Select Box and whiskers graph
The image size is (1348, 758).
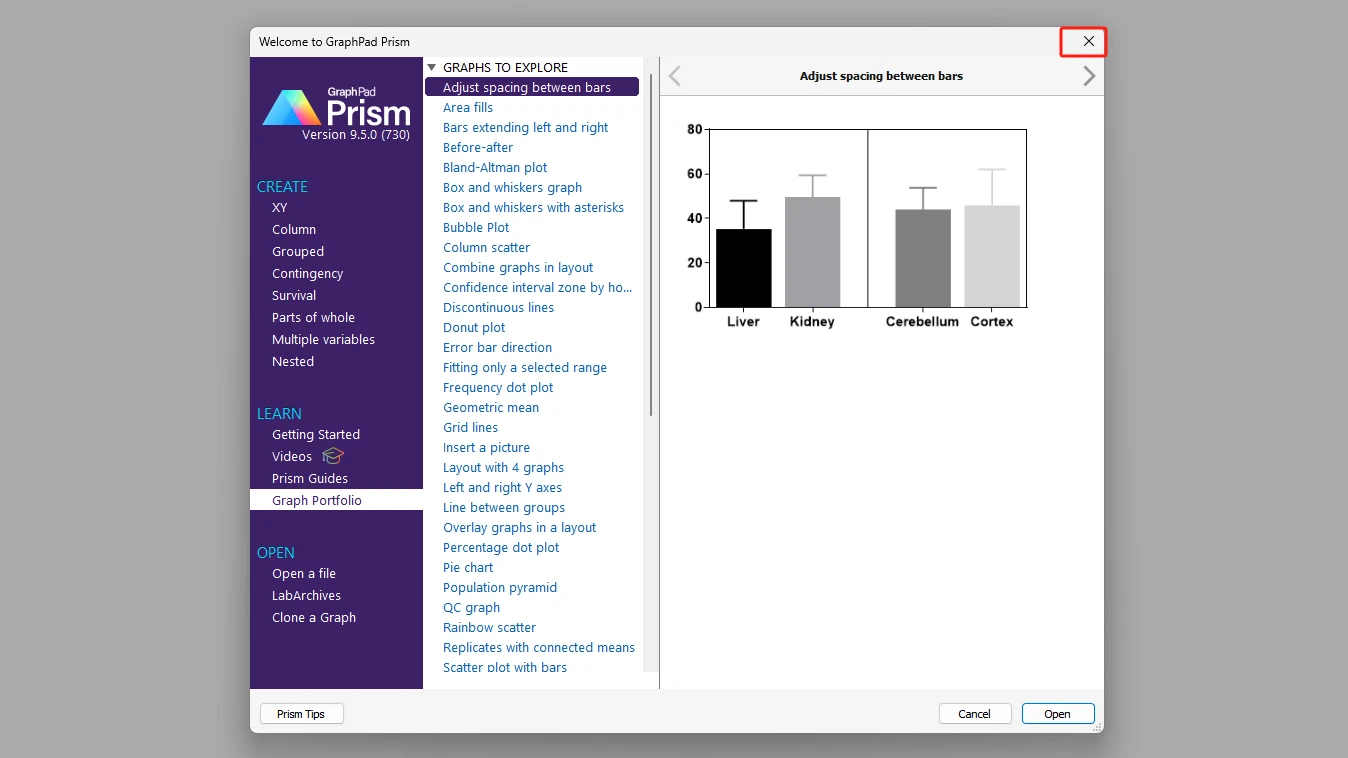pyautogui.click(x=513, y=187)
